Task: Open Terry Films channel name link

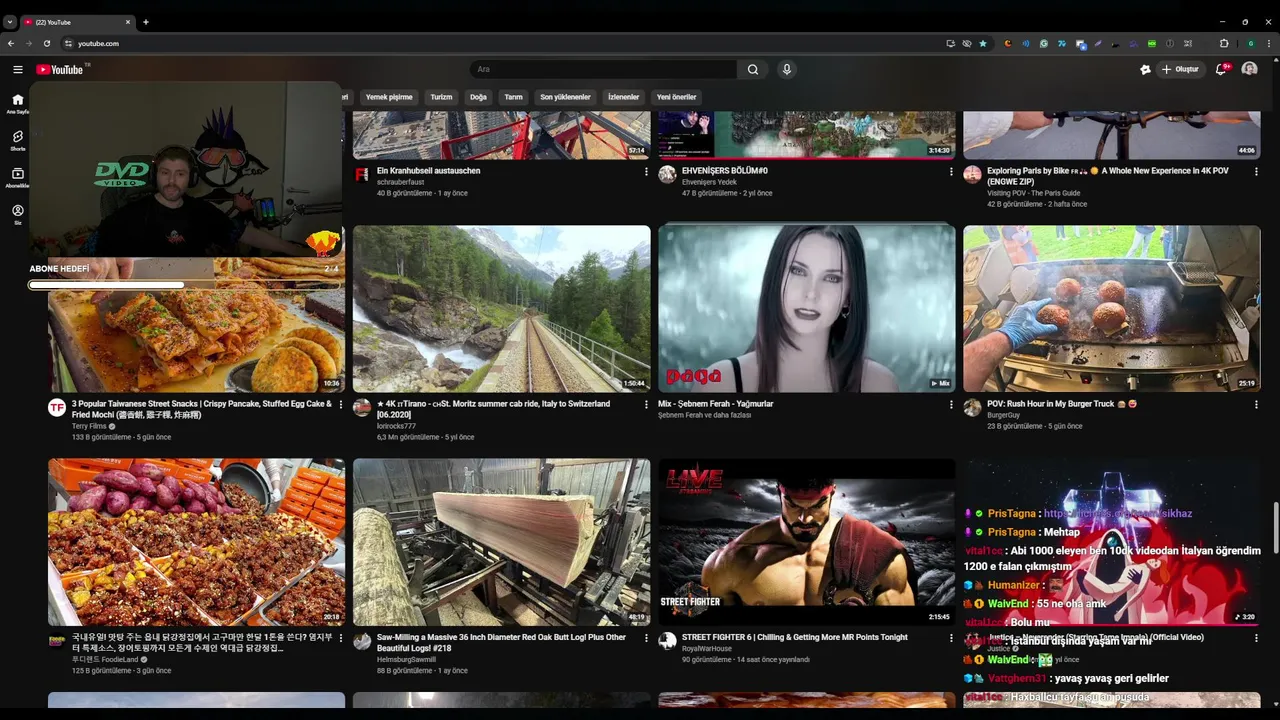Action: tap(89, 426)
